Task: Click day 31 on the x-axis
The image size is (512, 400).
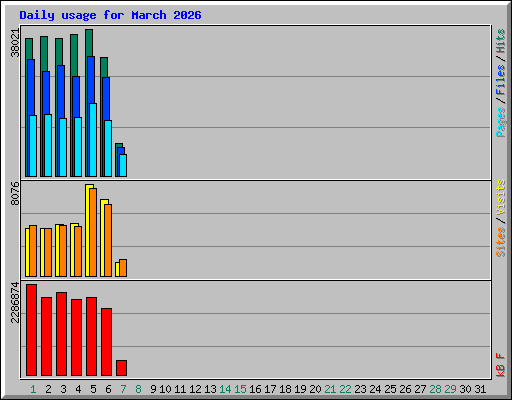Action: click(480, 389)
